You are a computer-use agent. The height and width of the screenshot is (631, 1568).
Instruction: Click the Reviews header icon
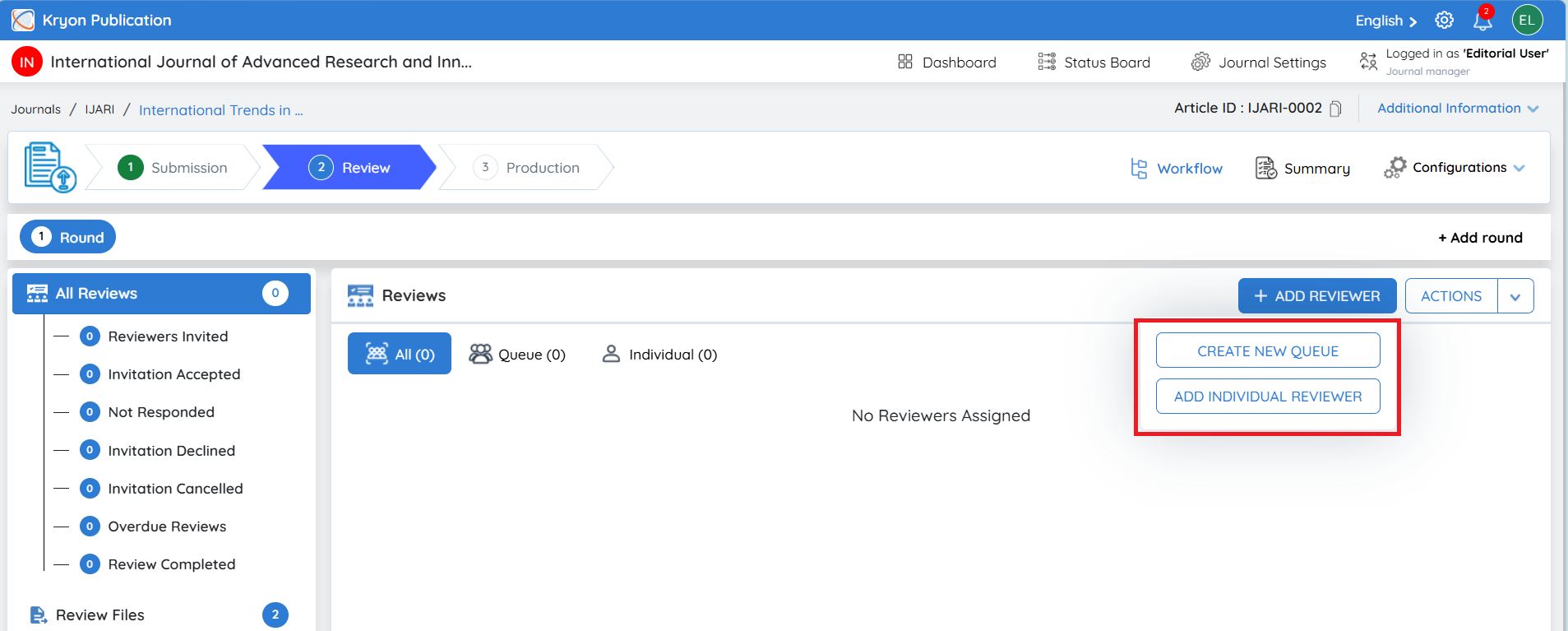pyautogui.click(x=360, y=296)
